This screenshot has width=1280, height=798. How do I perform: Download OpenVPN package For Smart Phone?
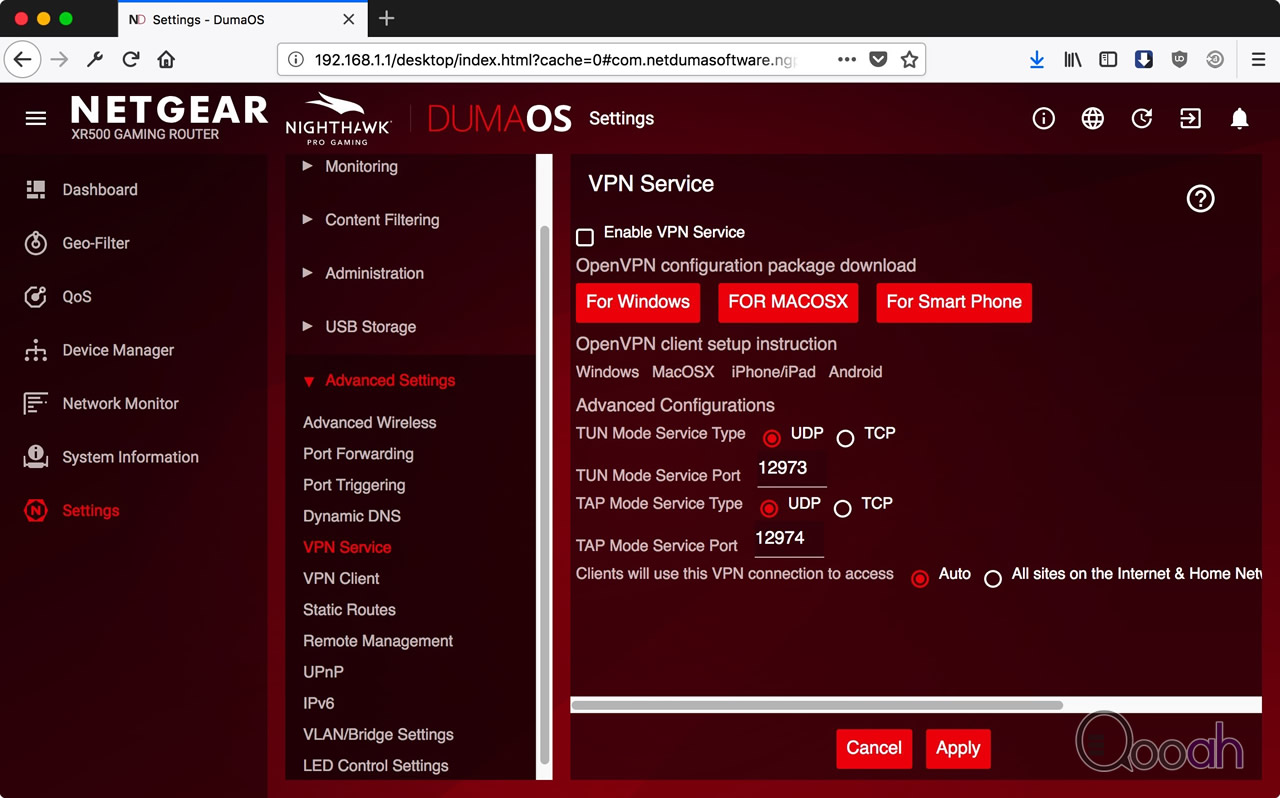954,302
